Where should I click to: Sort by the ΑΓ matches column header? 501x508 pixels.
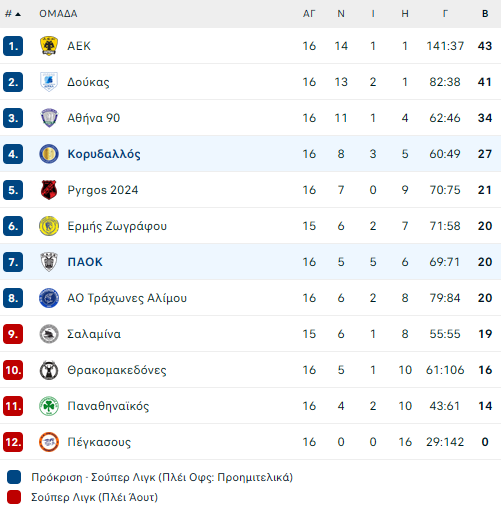[x=309, y=14]
